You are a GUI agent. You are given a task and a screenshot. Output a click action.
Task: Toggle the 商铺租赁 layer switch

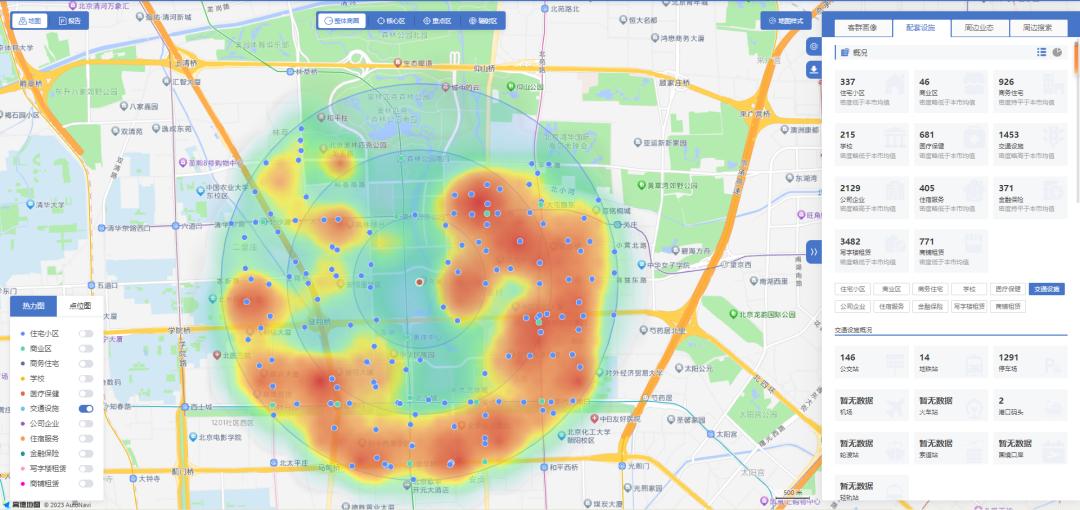[85, 484]
